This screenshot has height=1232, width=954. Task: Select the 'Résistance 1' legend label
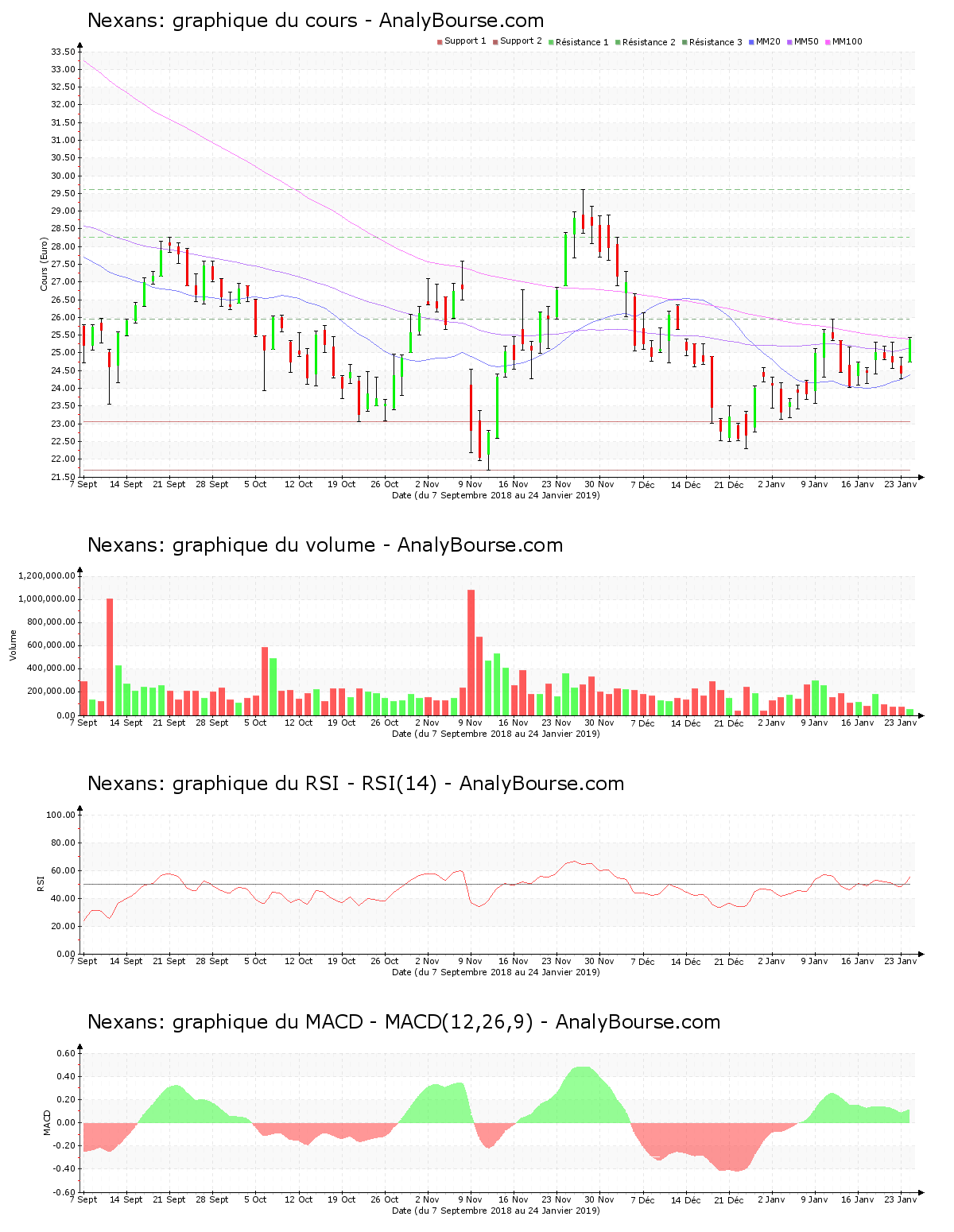click(x=582, y=42)
